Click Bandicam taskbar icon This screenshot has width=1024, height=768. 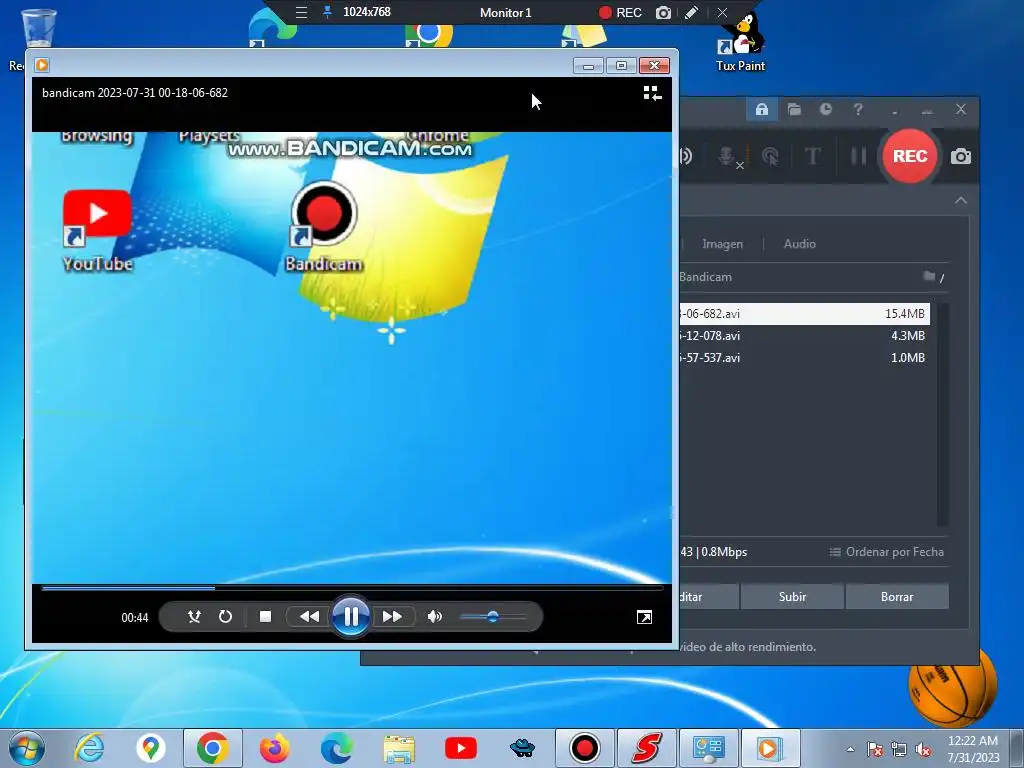point(584,748)
